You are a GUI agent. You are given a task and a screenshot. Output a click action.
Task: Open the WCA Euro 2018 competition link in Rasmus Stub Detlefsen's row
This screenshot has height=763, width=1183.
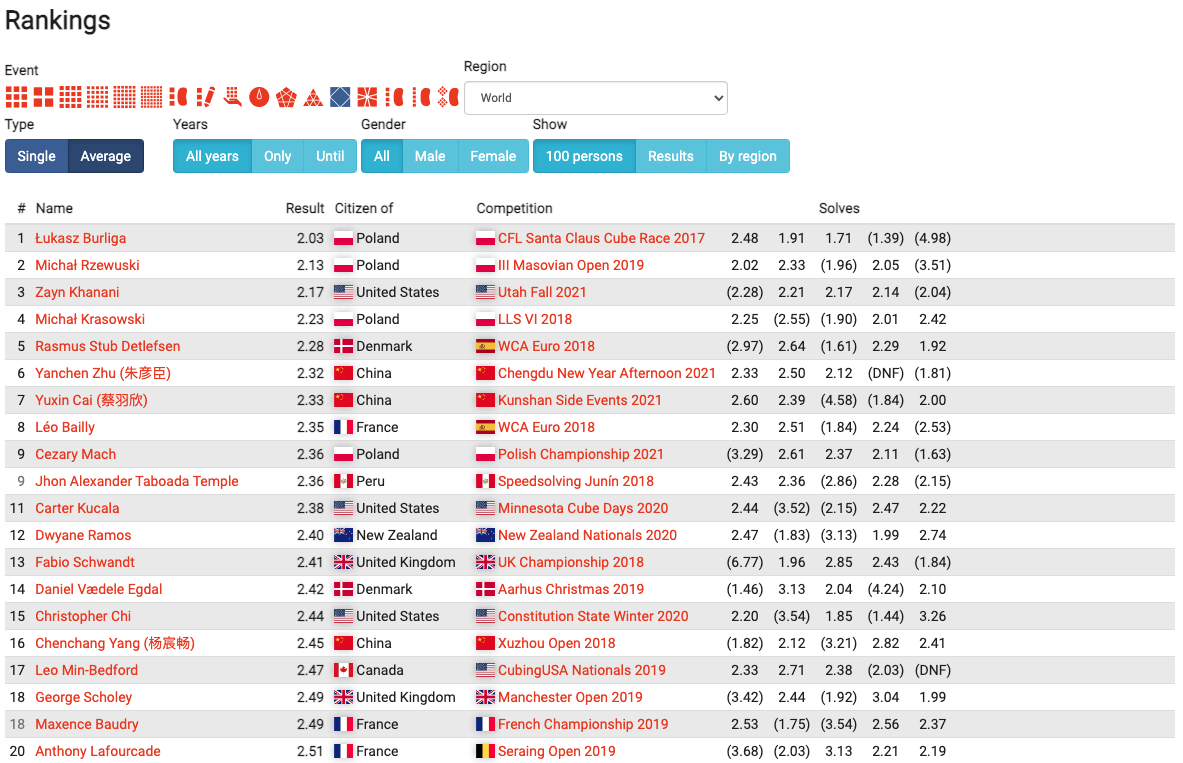[546, 346]
